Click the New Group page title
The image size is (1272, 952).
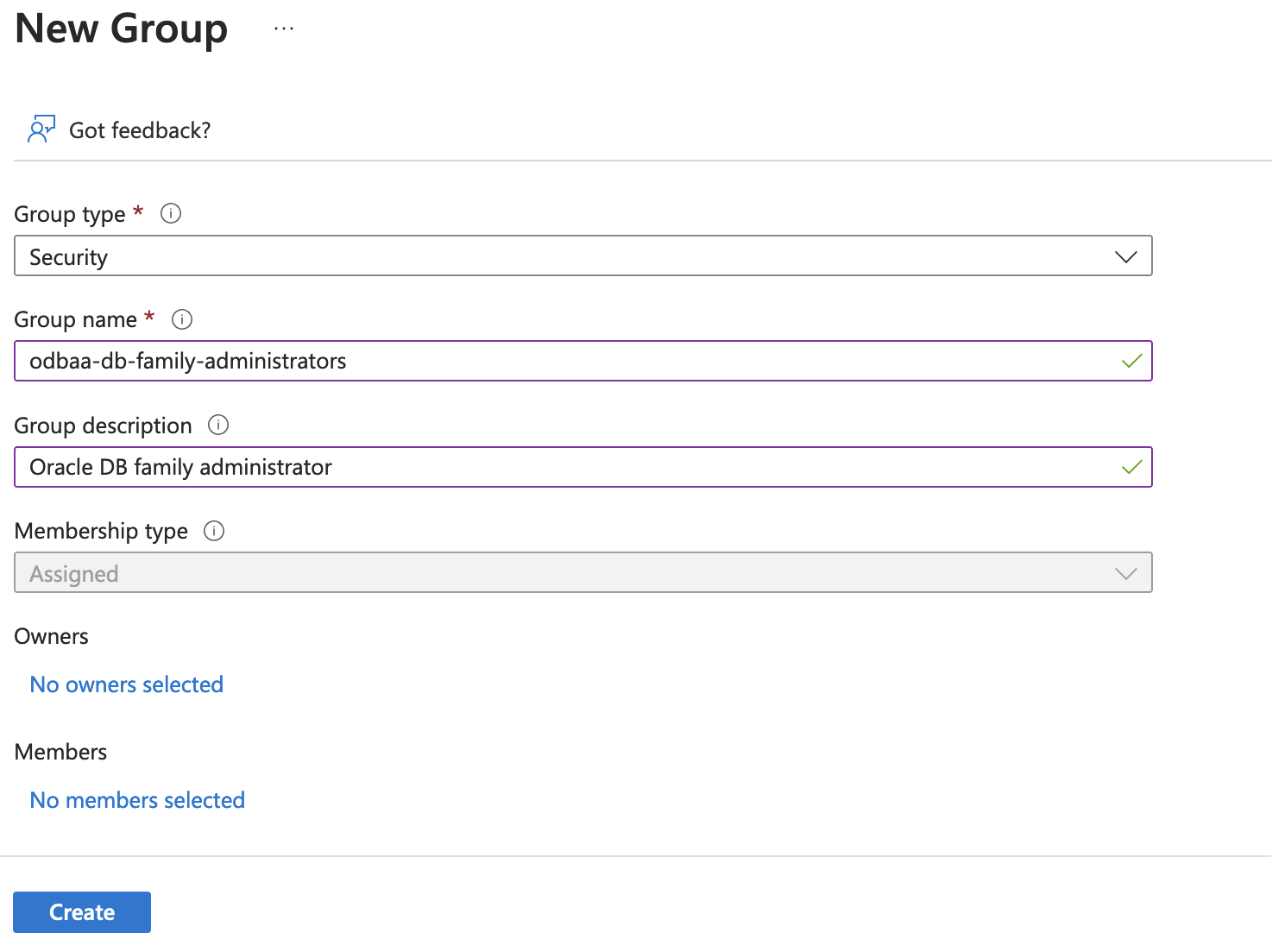120,28
